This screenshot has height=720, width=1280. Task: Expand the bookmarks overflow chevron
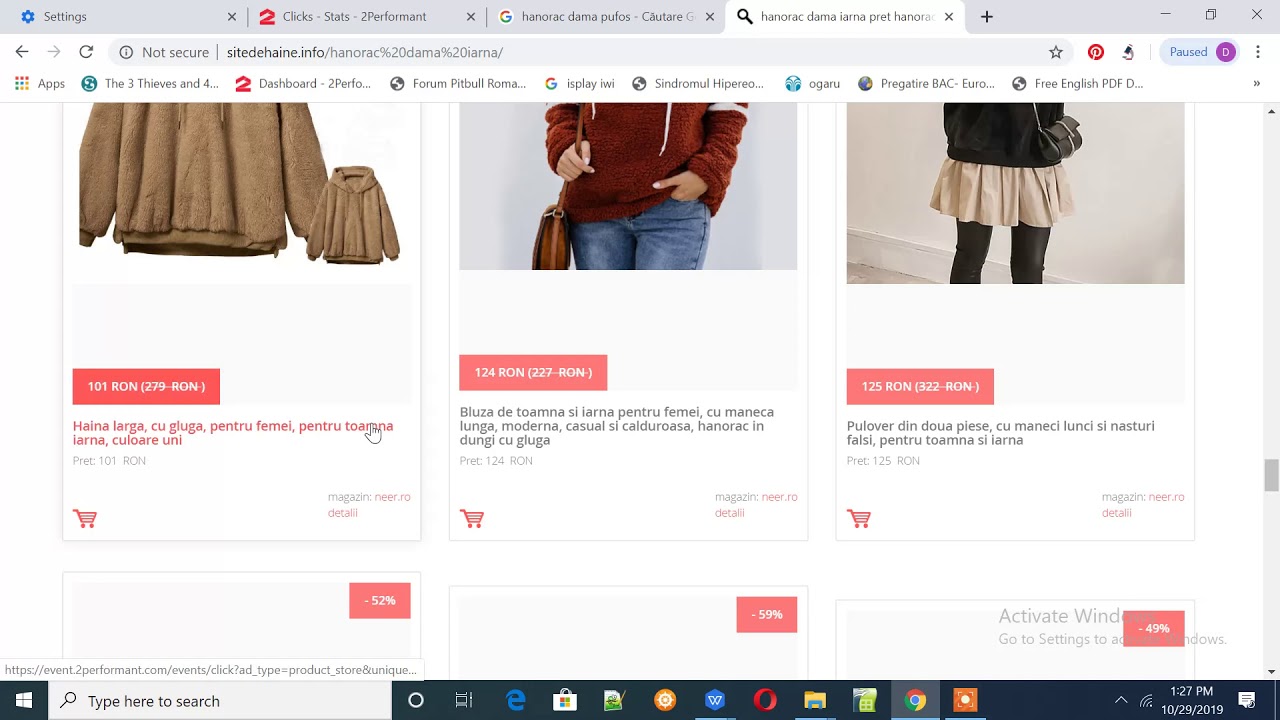[1256, 84]
